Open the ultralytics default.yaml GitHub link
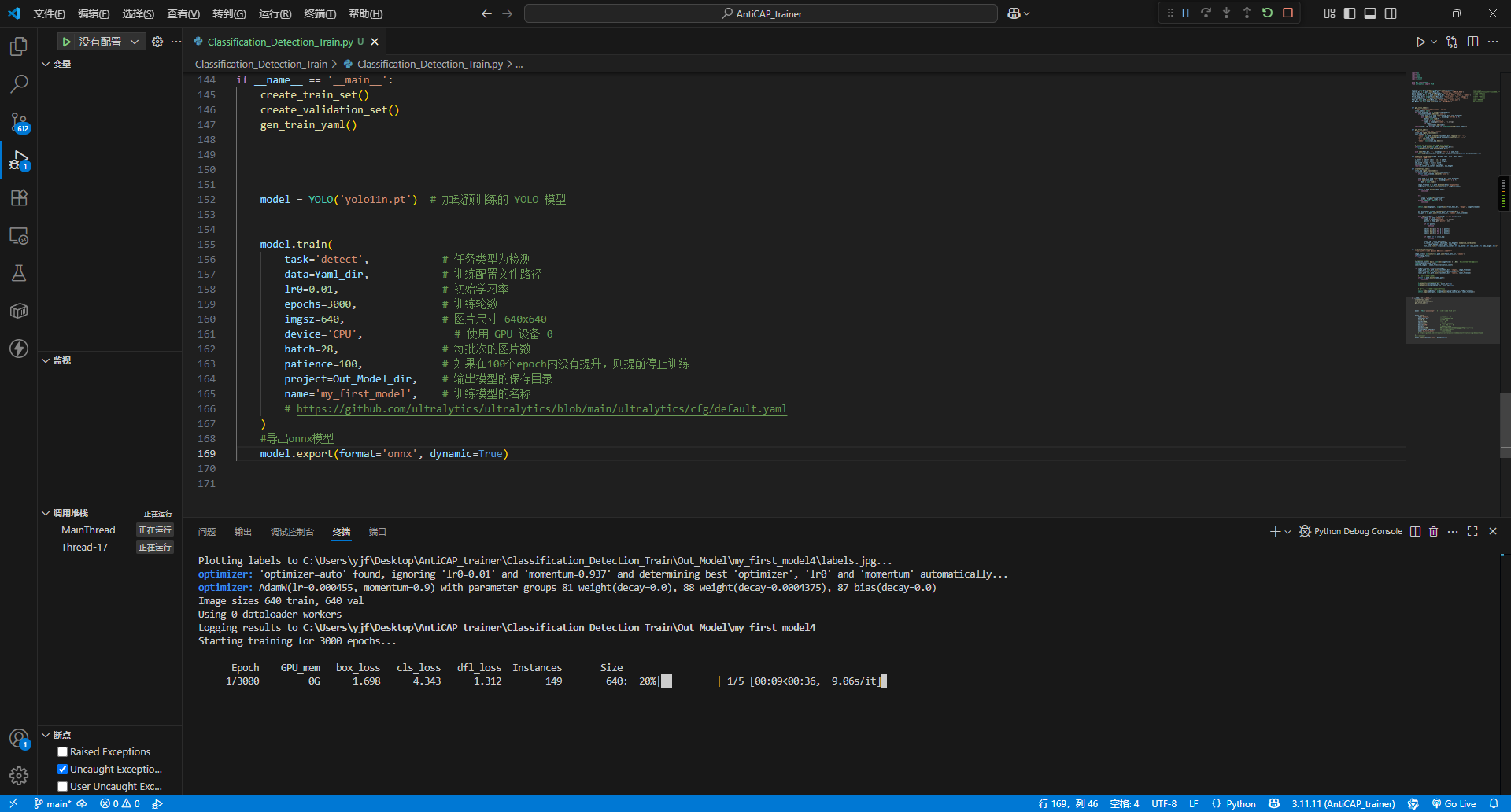Image resolution: width=1511 pixels, height=812 pixels. (x=541, y=409)
